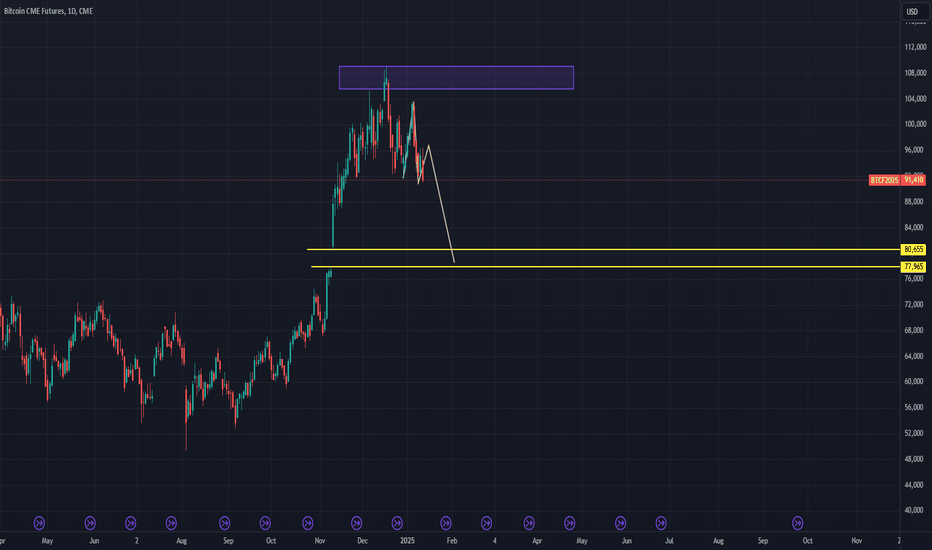This screenshot has width=932, height=550.
Task: Click the 84,000 price axis value
Action: (914, 227)
